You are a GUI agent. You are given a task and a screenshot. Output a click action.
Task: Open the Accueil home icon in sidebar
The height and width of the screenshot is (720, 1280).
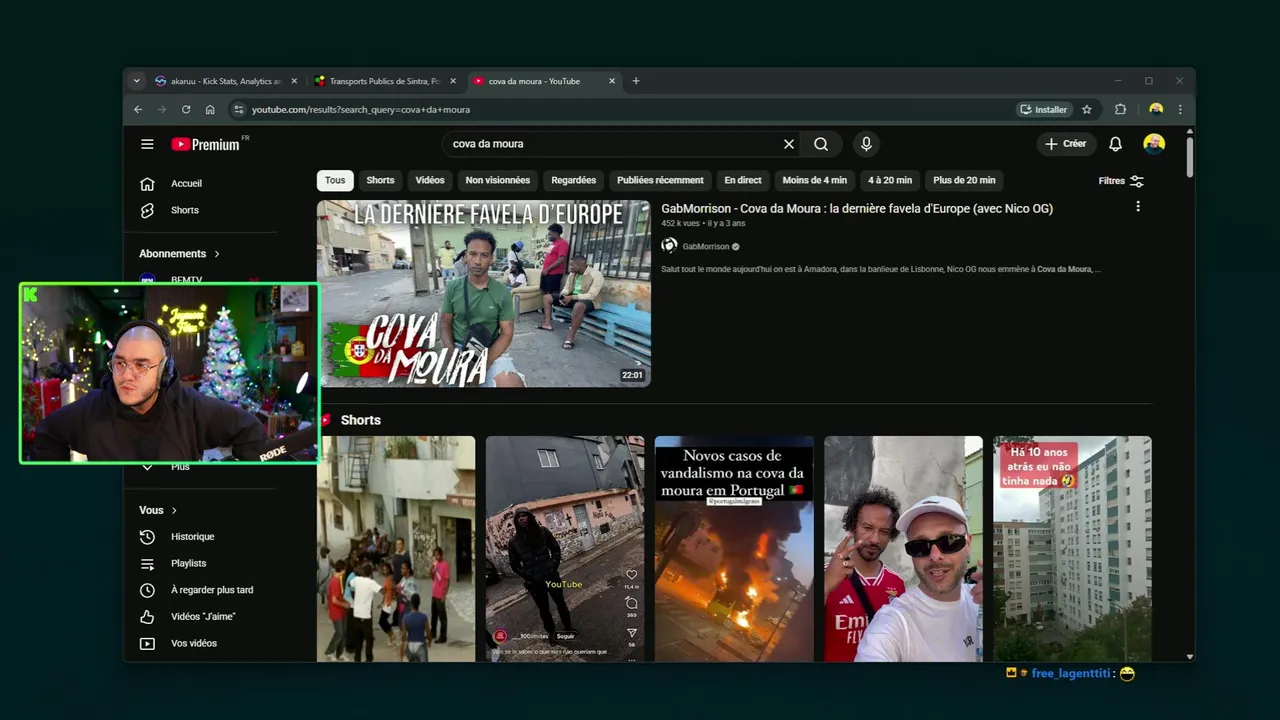click(x=147, y=184)
